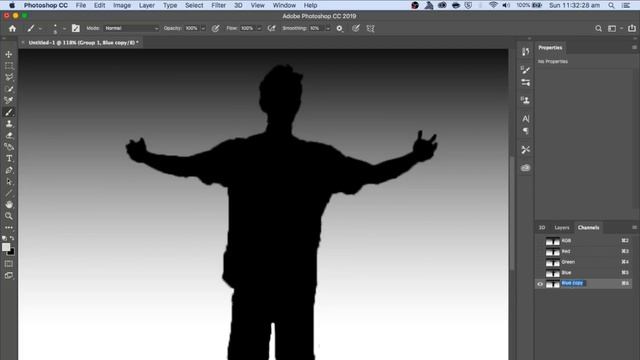Open the Window menu
The height and width of the screenshot is (360, 640).
[x=284, y=5]
